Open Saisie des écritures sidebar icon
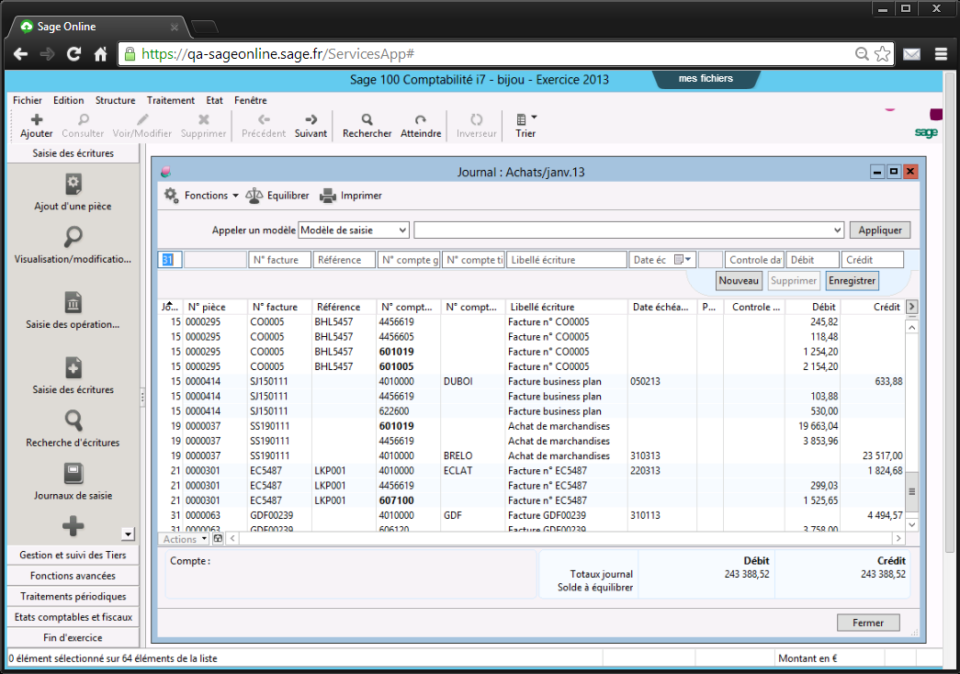 [x=73, y=368]
